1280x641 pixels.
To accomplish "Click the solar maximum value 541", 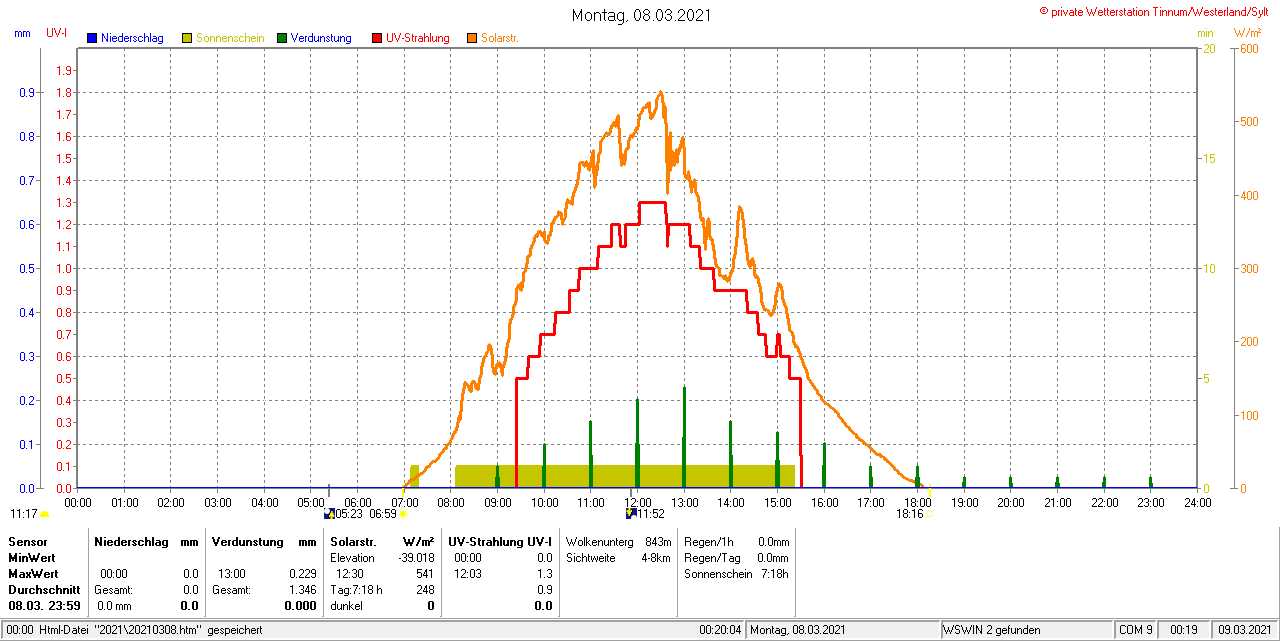I will (x=425, y=574).
